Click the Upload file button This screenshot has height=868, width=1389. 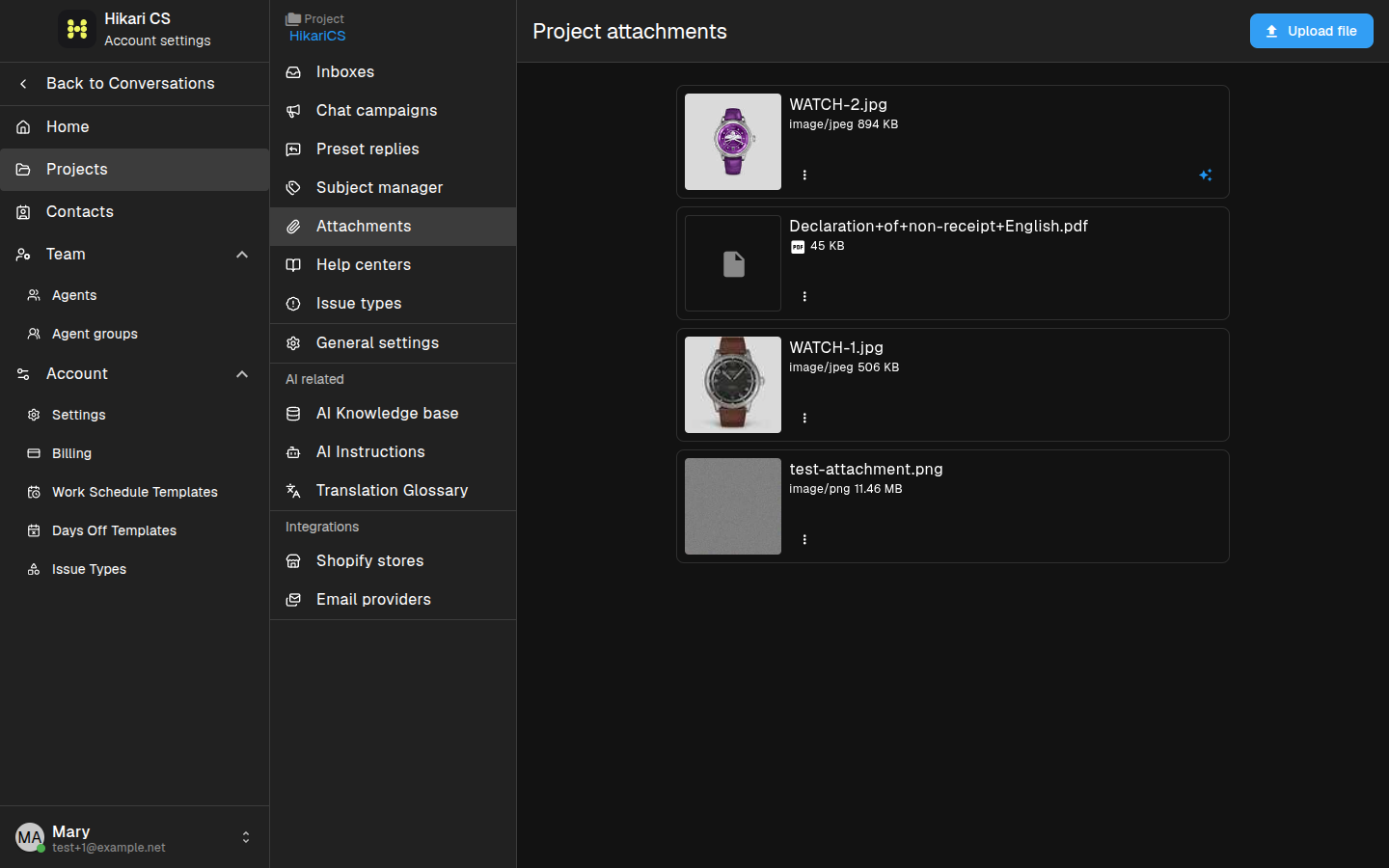1311,31
